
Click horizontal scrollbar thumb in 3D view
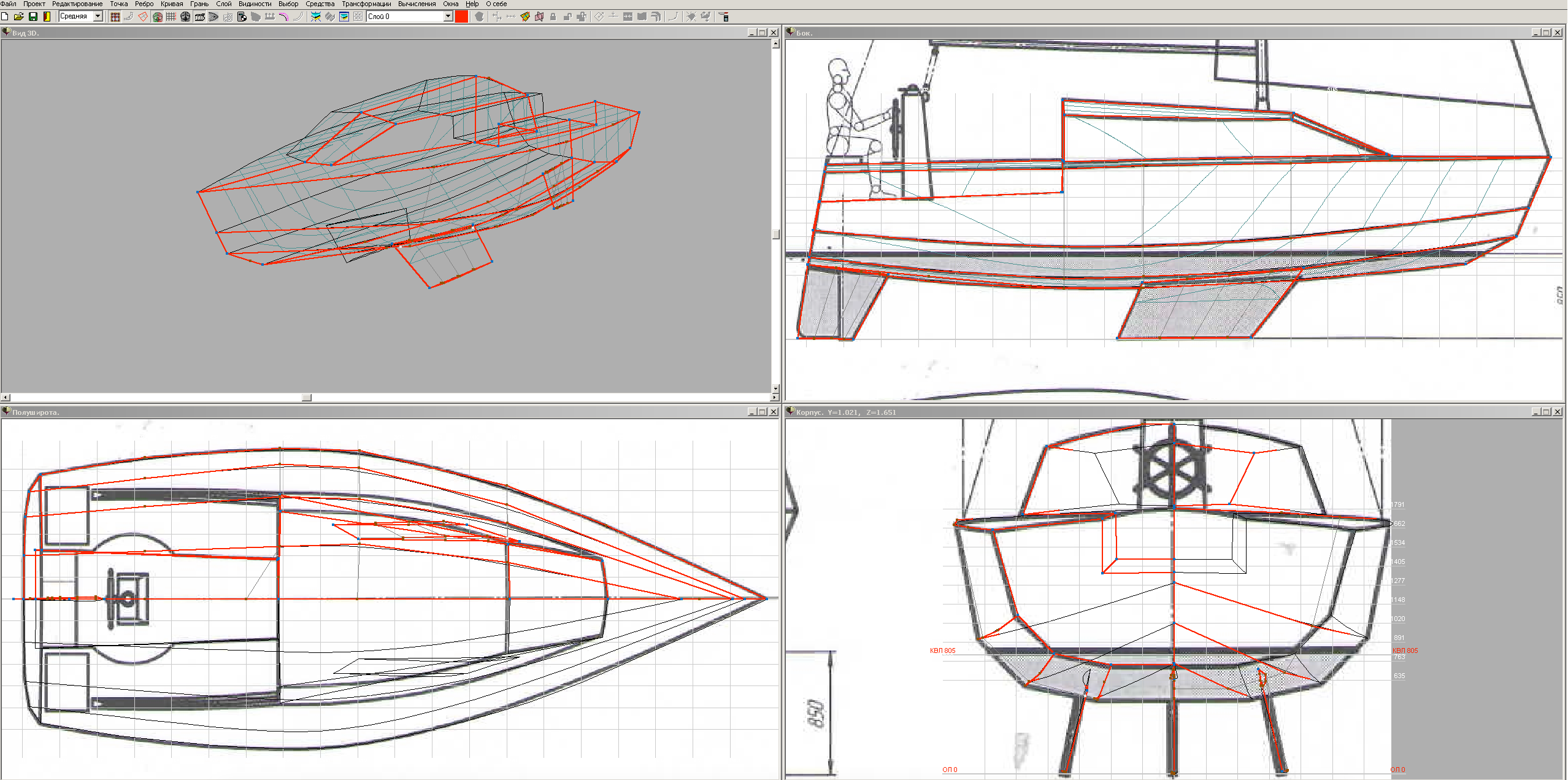pyautogui.click(x=307, y=397)
